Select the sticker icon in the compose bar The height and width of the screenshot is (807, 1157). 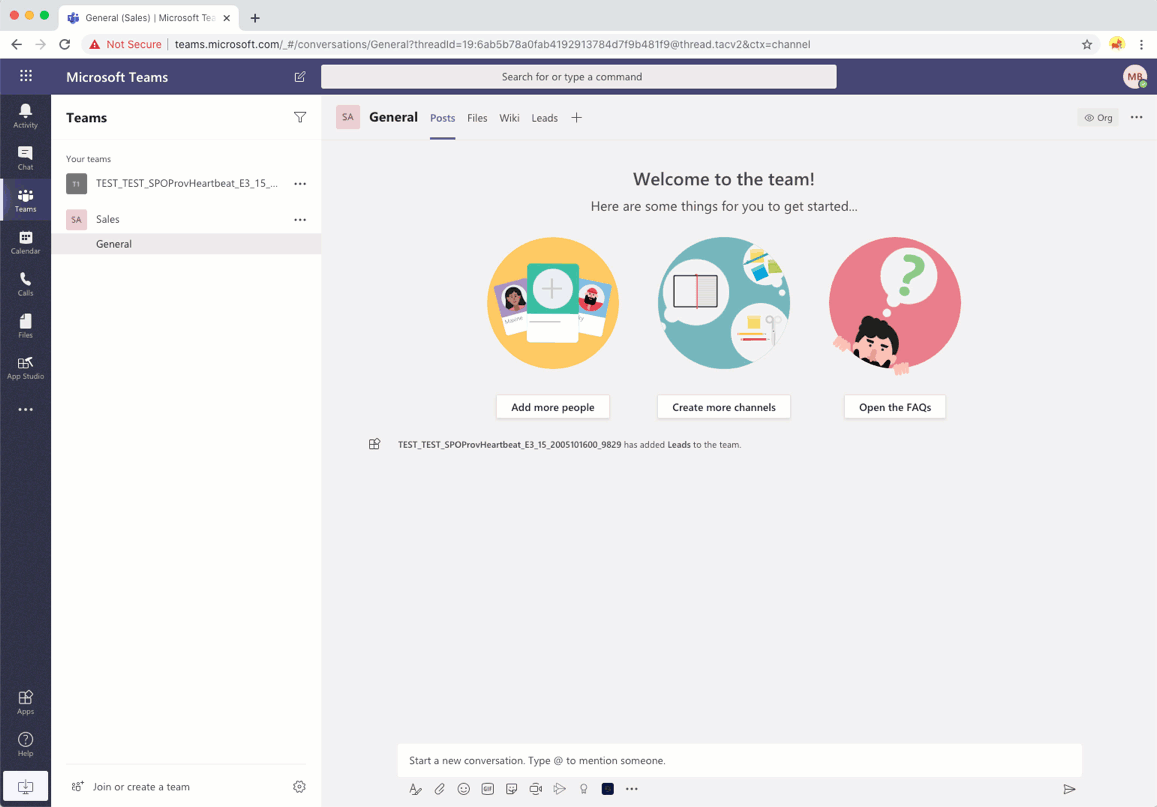pyautogui.click(x=511, y=789)
